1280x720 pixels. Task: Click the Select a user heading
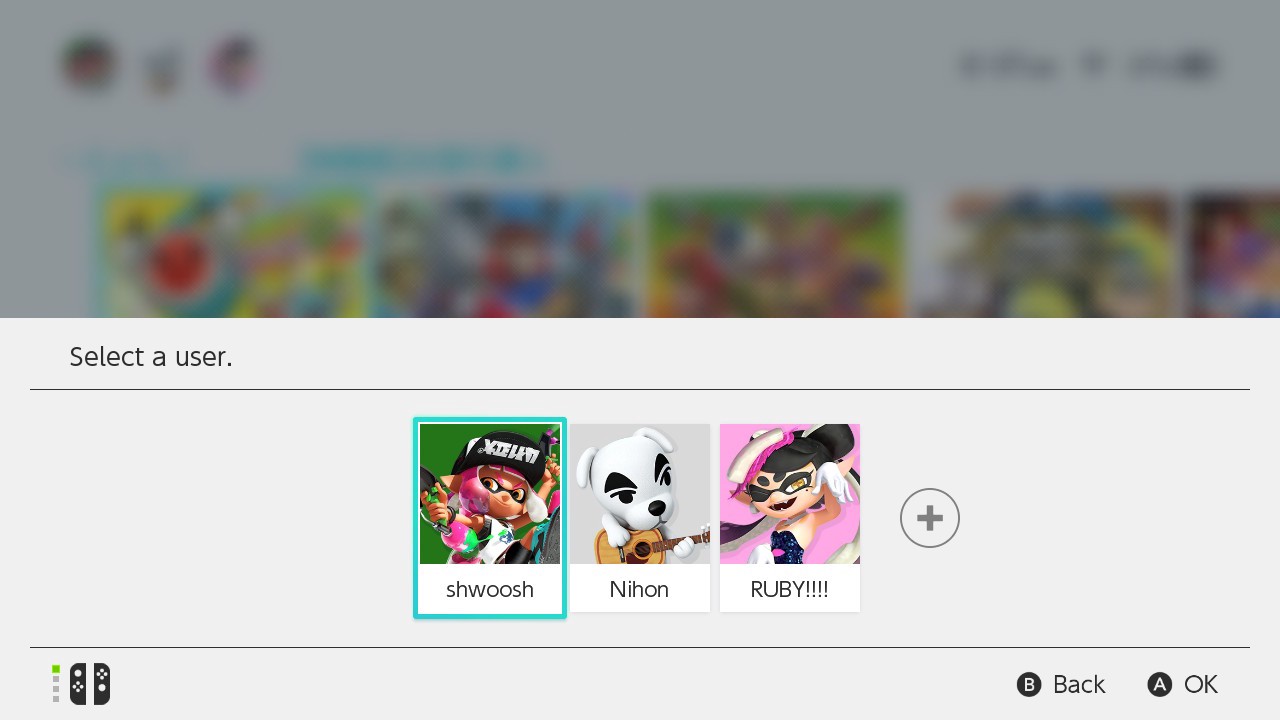pos(151,356)
